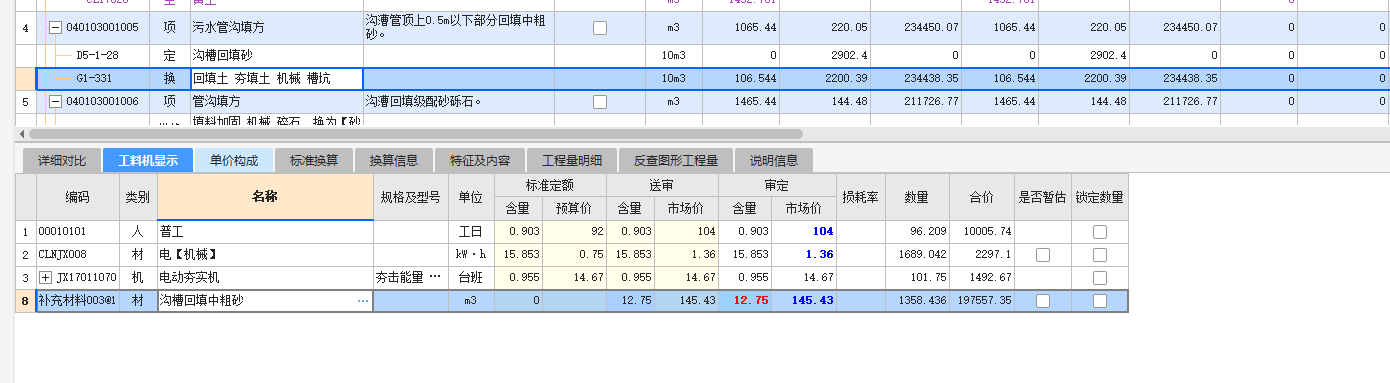
Task: Toggle 是否暂估 checkbox for 电【机械】 row
Action: pos(1043,255)
